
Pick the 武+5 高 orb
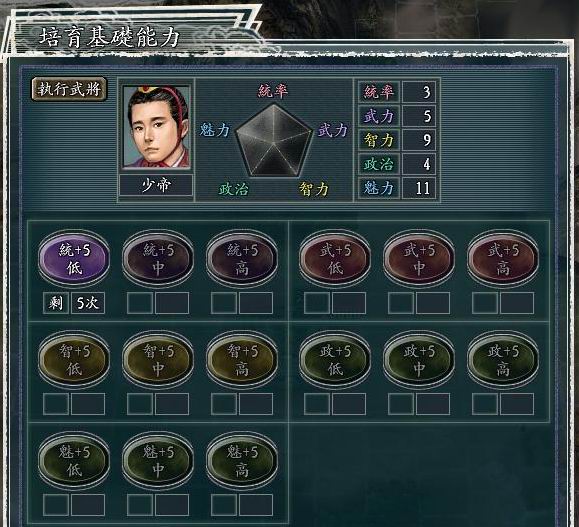click(x=503, y=258)
